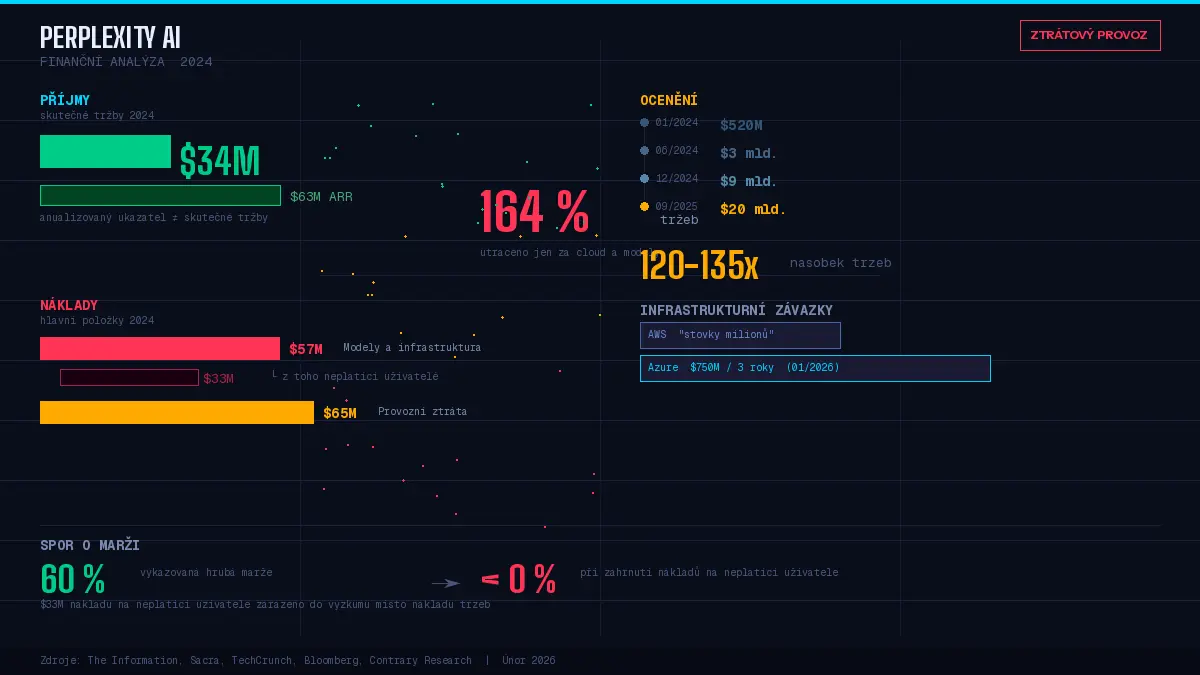1200x675 pixels.
Task: Click the orange $65M loss bar
Action: pyautogui.click(x=177, y=412)
